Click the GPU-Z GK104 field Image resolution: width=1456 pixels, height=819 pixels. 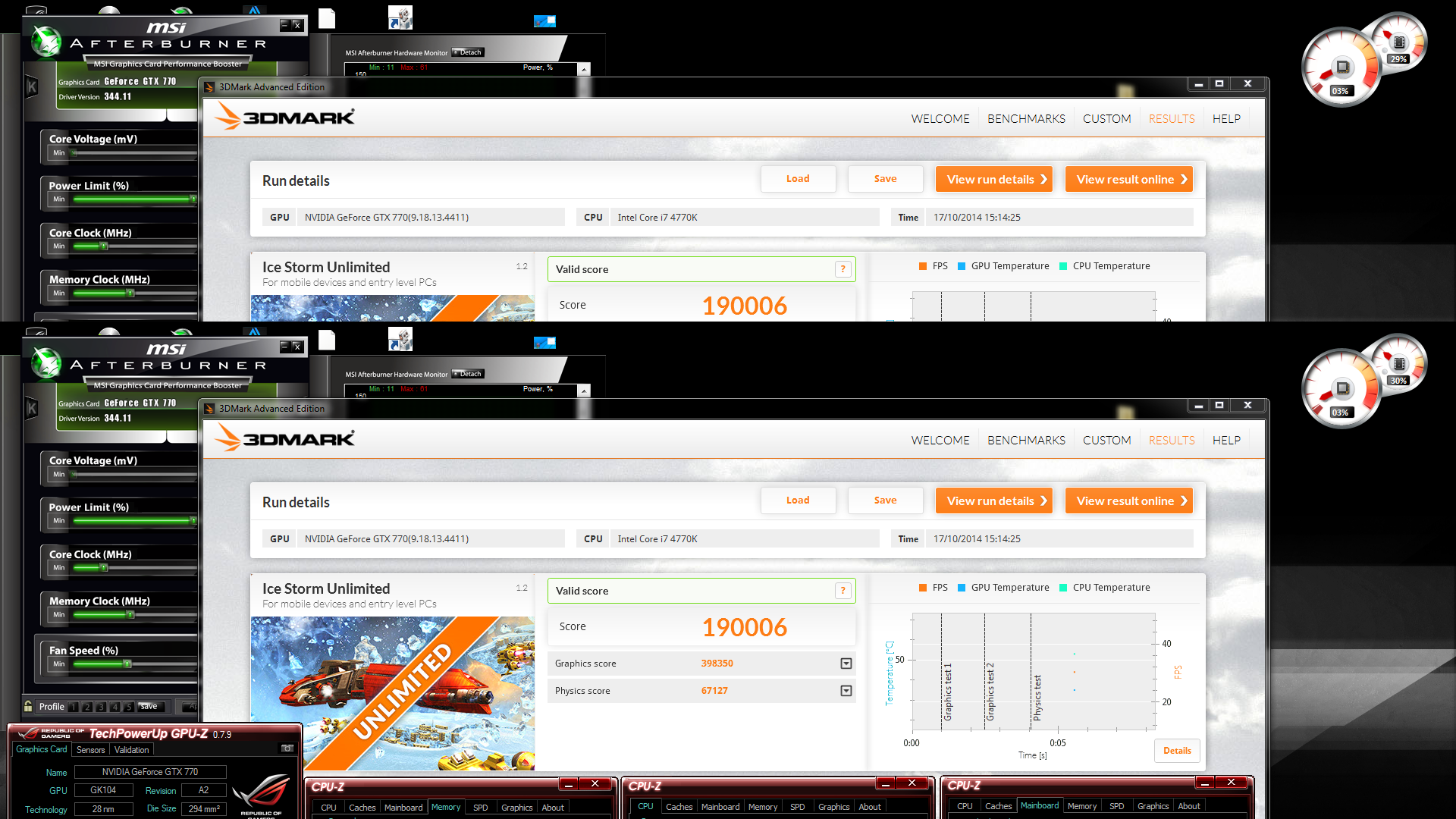tap(103, 790)
